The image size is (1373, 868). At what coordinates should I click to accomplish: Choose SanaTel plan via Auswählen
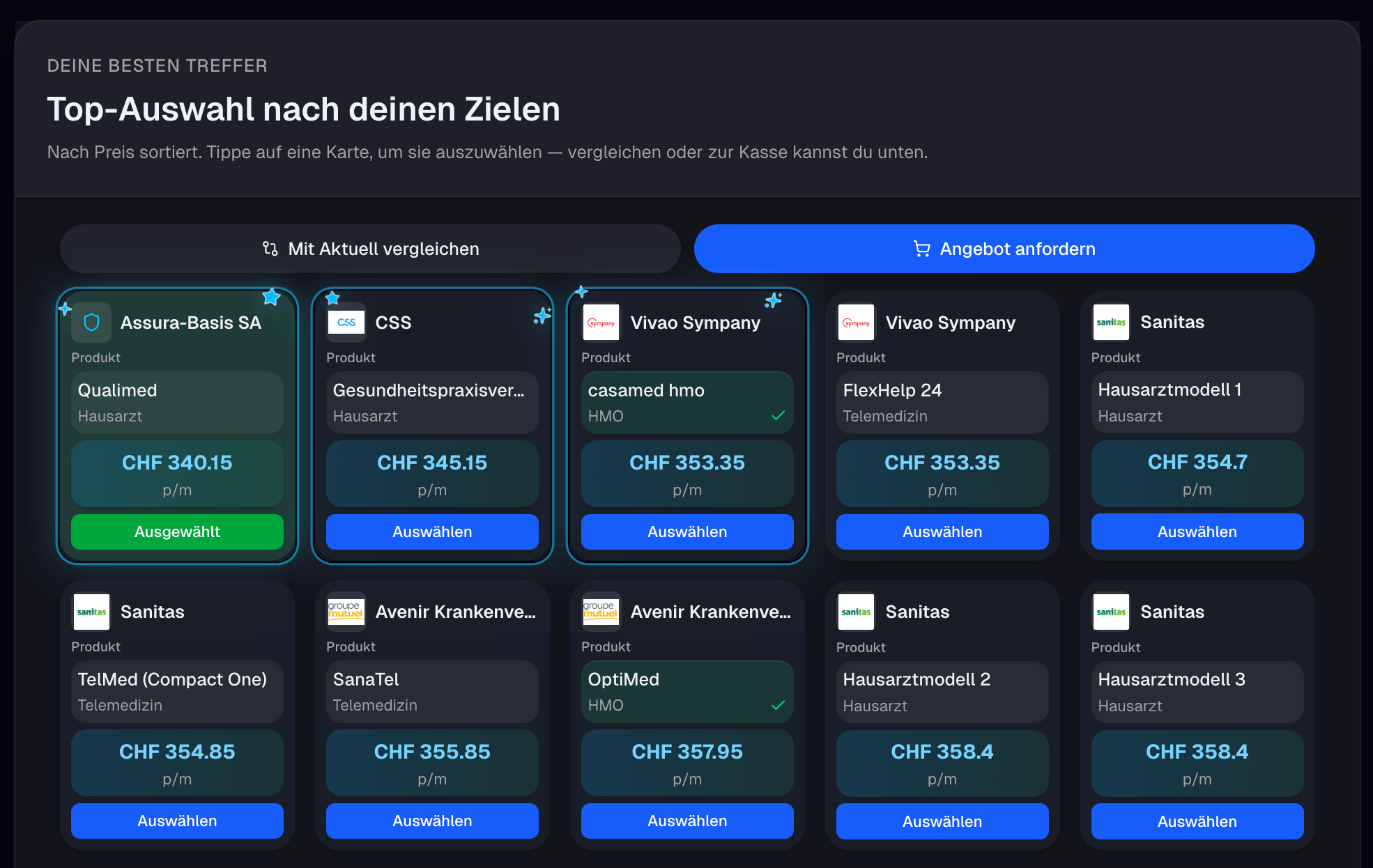coord(432,821)
